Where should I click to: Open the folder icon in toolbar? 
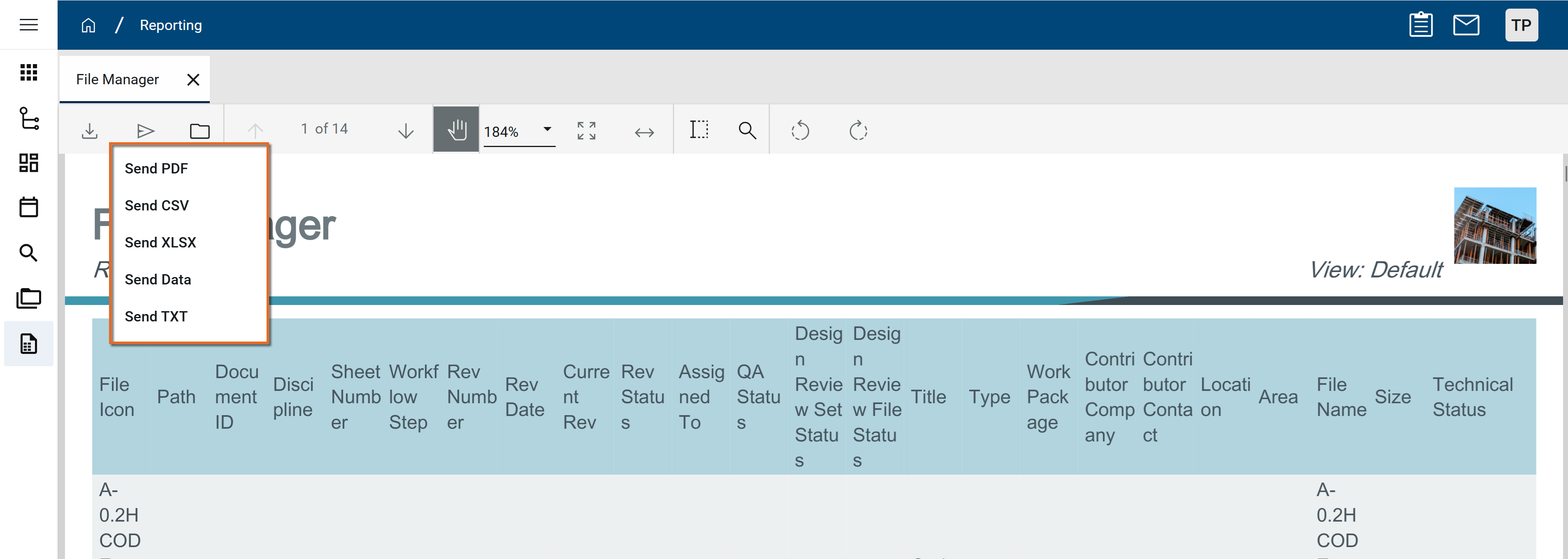pos(199,131)
